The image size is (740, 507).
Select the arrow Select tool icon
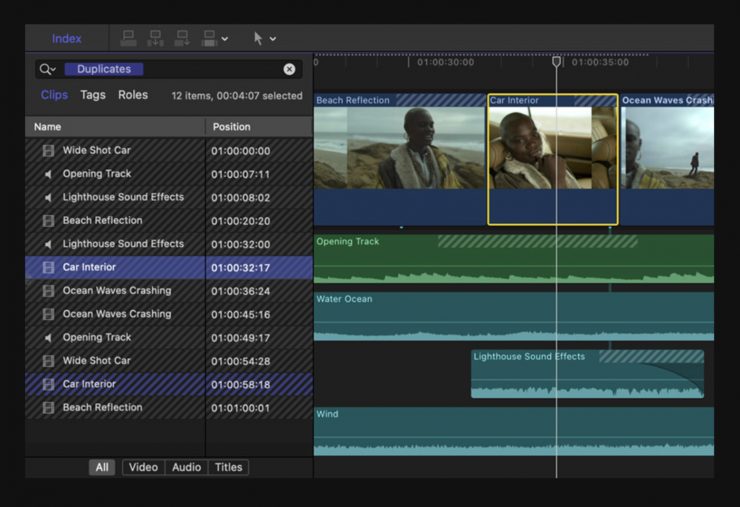point(258,38)
